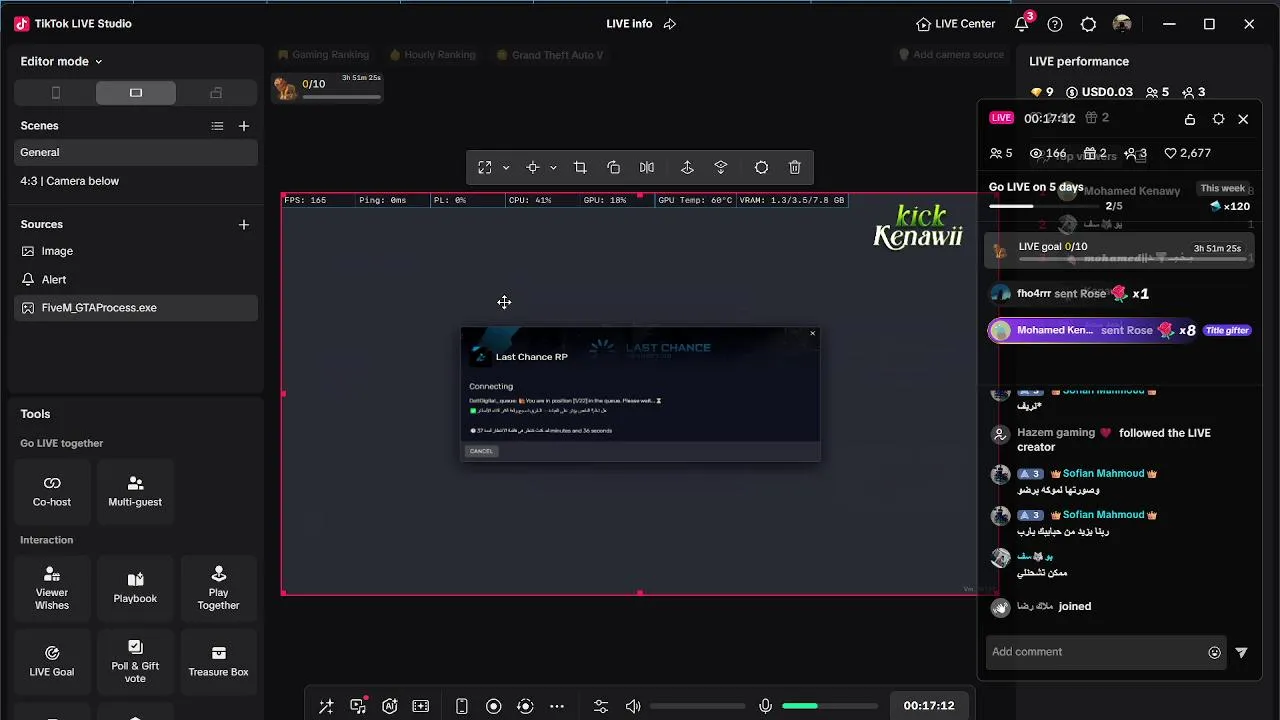The height and width of the screenshot is (720, 1280).
Task: Select the Image source
Action: pos(136,251)
